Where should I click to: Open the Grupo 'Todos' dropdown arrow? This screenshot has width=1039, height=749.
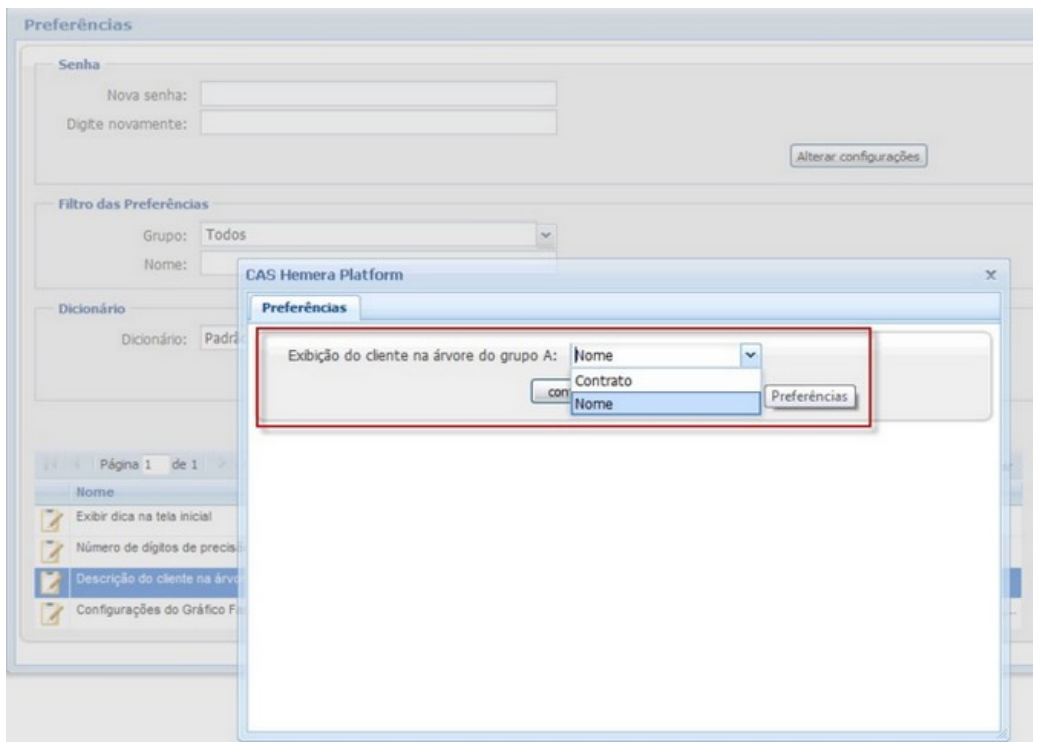pyautogui.click(x=546, y=236)
